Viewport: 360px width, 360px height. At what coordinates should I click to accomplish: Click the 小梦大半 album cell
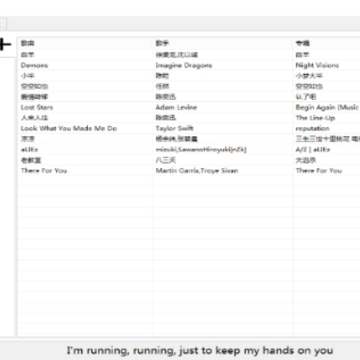pos(309,76)
